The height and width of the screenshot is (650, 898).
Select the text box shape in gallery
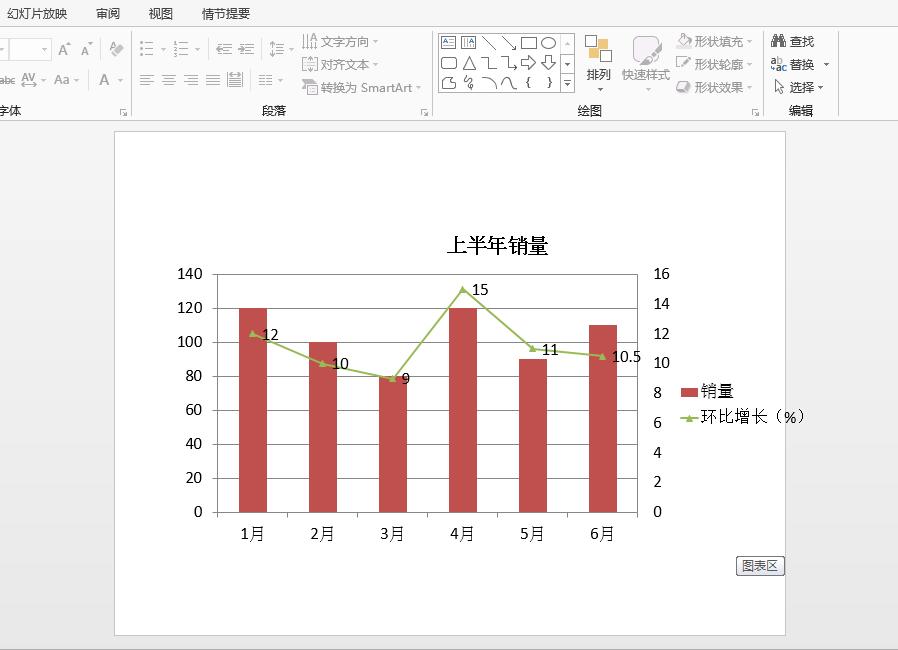tap(448, 43)
